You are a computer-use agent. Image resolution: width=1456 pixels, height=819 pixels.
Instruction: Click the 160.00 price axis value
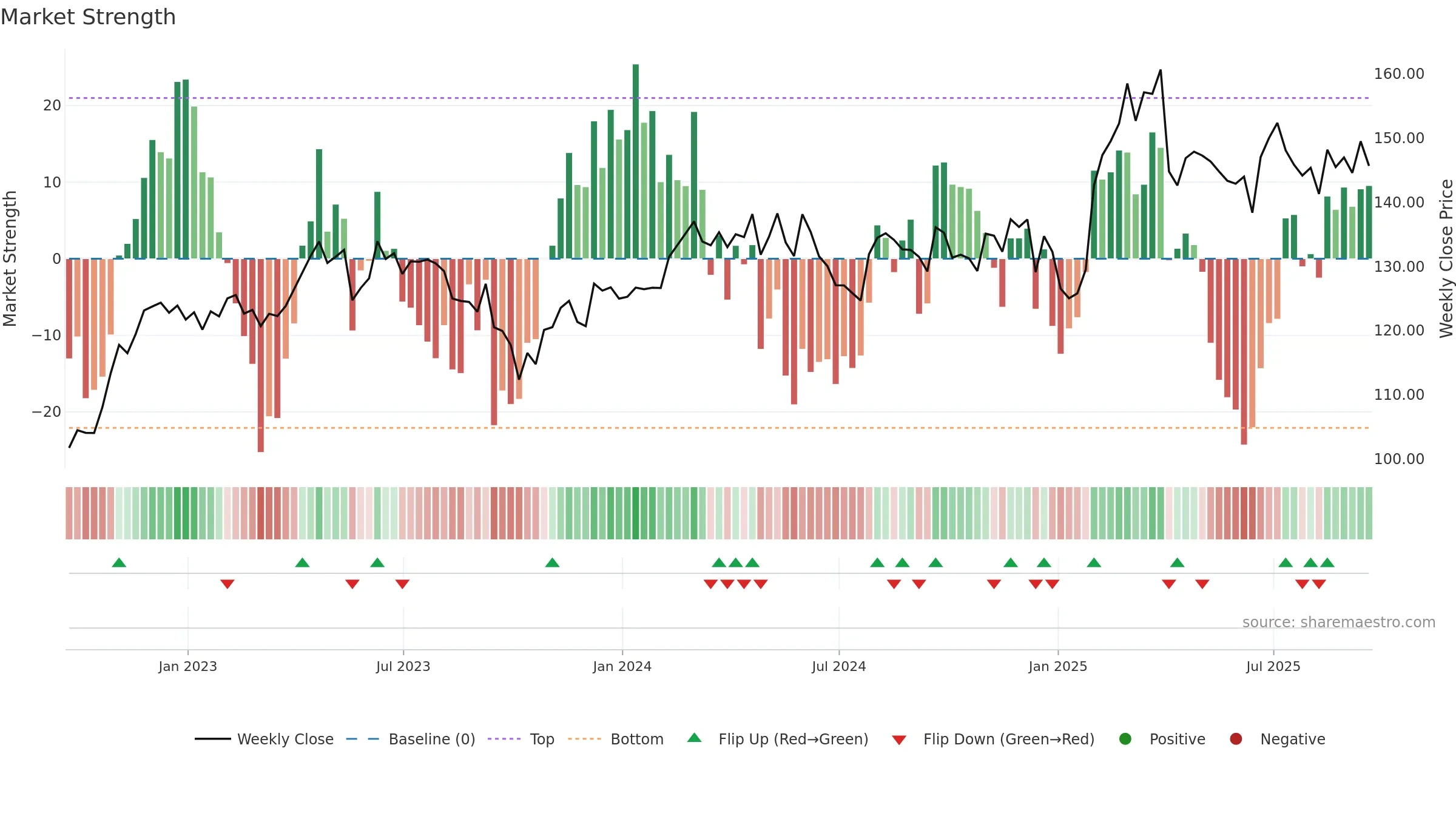tap(1399, 74)
